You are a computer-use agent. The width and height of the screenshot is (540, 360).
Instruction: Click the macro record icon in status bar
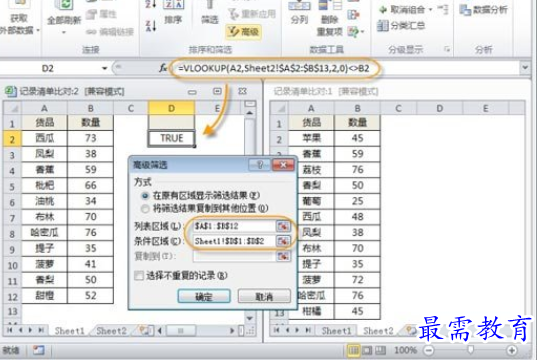coord(39,350)
